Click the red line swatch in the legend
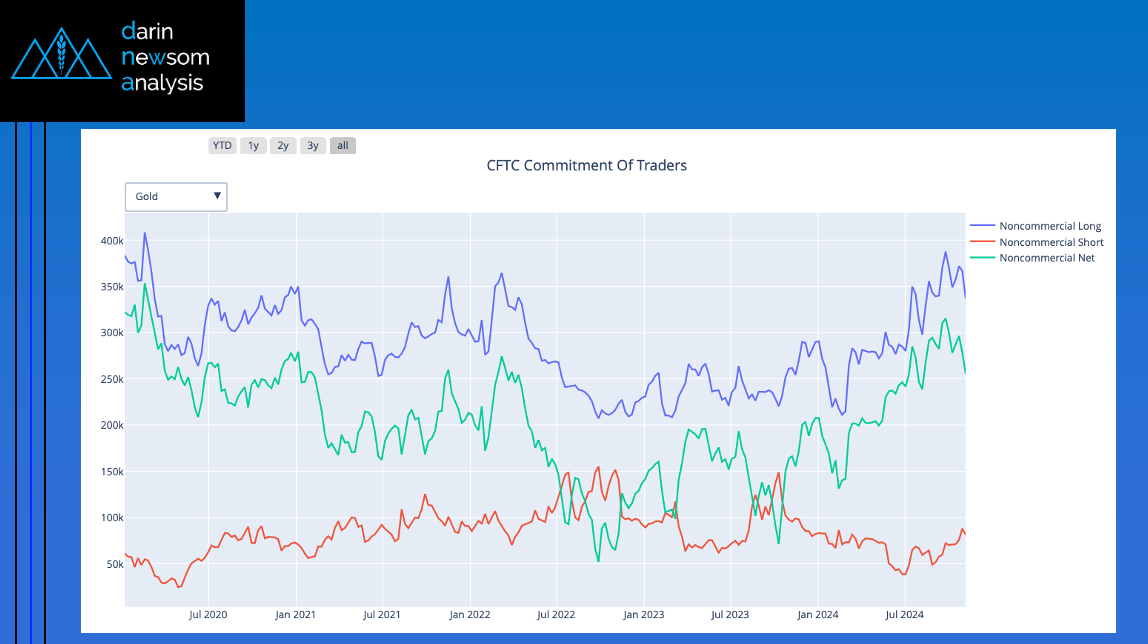The image size is (1148, 644). [x=982, y=242]
